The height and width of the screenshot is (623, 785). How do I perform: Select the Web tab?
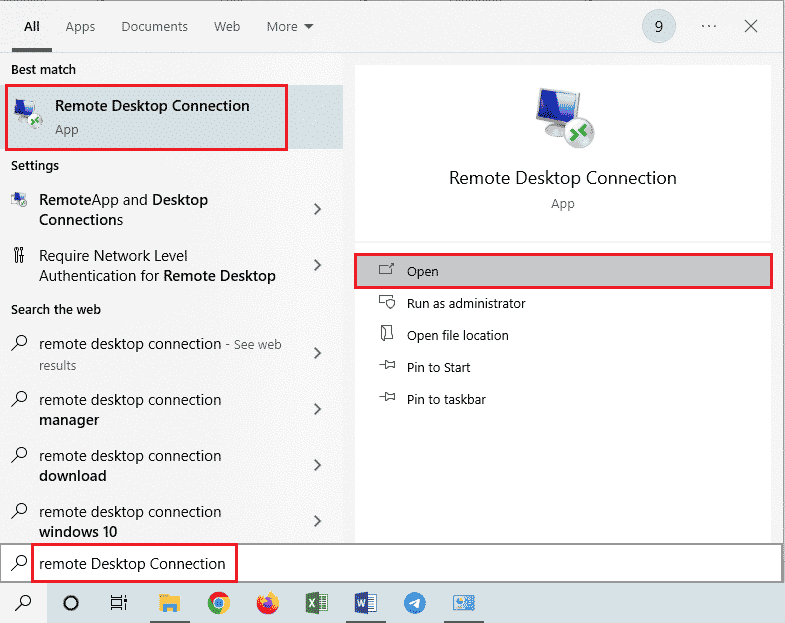[227, 27]
